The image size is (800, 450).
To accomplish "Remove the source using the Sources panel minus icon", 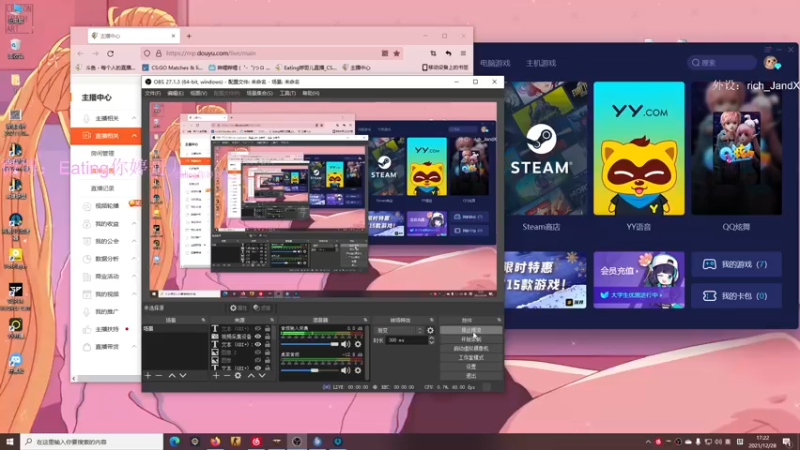I will coord(227,376).
